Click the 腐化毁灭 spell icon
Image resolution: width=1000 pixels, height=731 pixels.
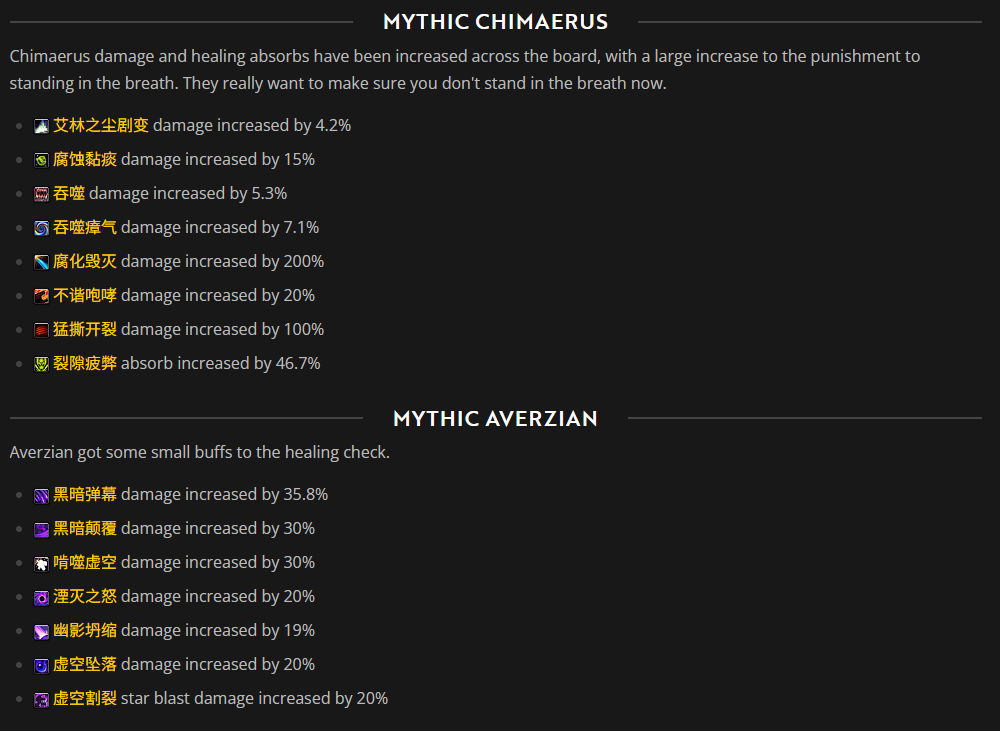[41, 262]
